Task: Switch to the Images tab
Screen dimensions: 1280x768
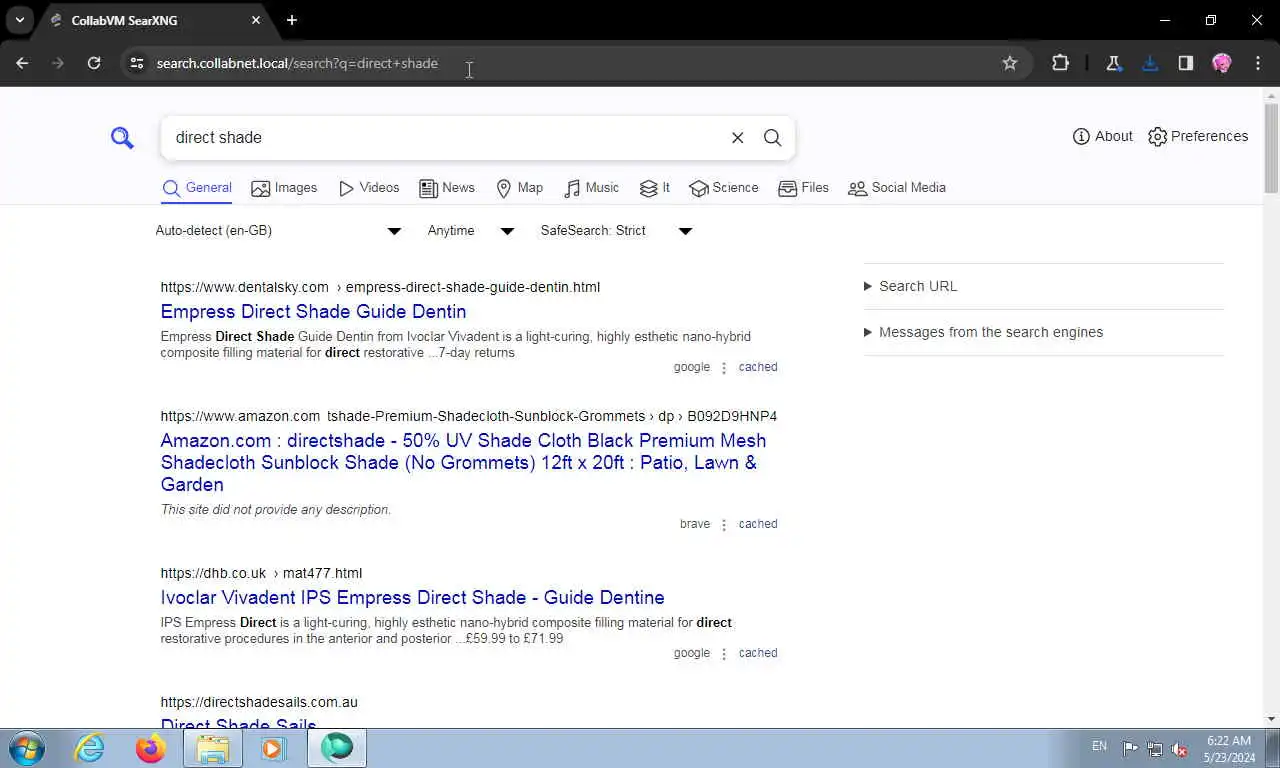Action: [284, 188]
